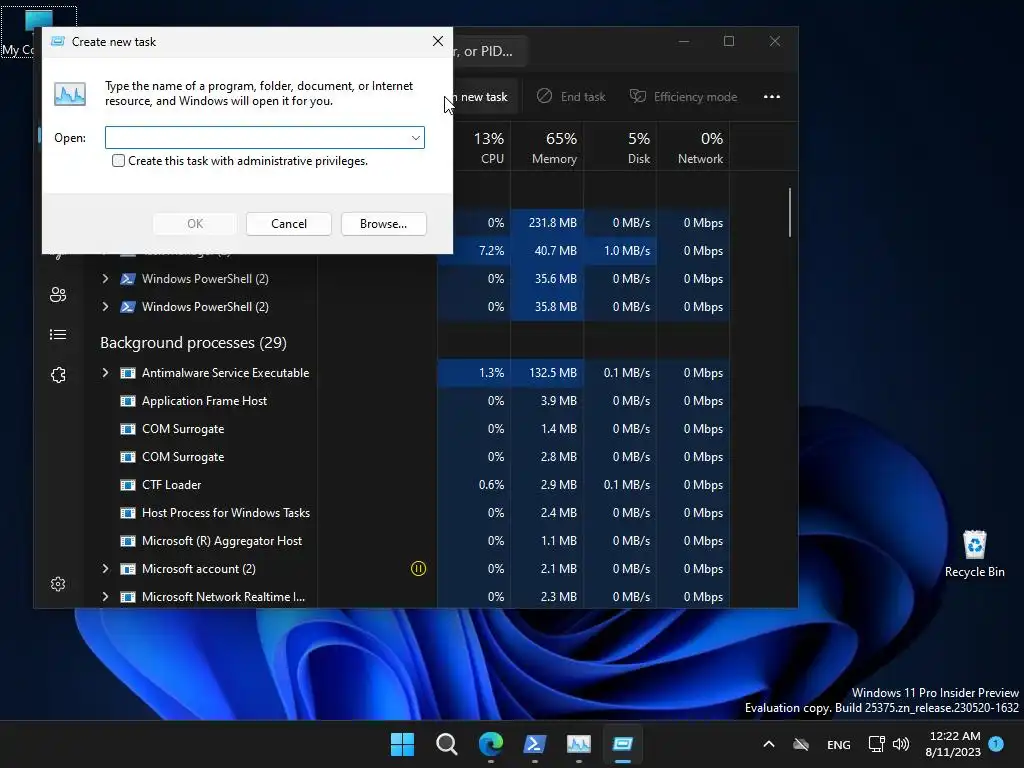The width and height of the screenshot is (1024, 768).
Task: Click the Task Manager search box
Action: pyautogui.click(x=490, y=51)
